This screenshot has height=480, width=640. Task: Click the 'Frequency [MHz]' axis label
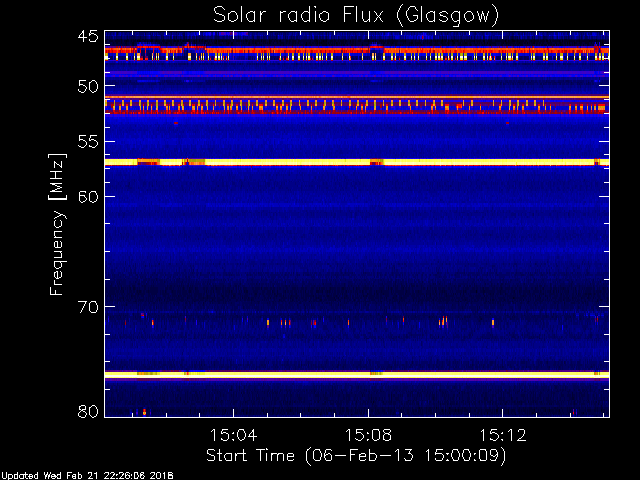point(57,224)
